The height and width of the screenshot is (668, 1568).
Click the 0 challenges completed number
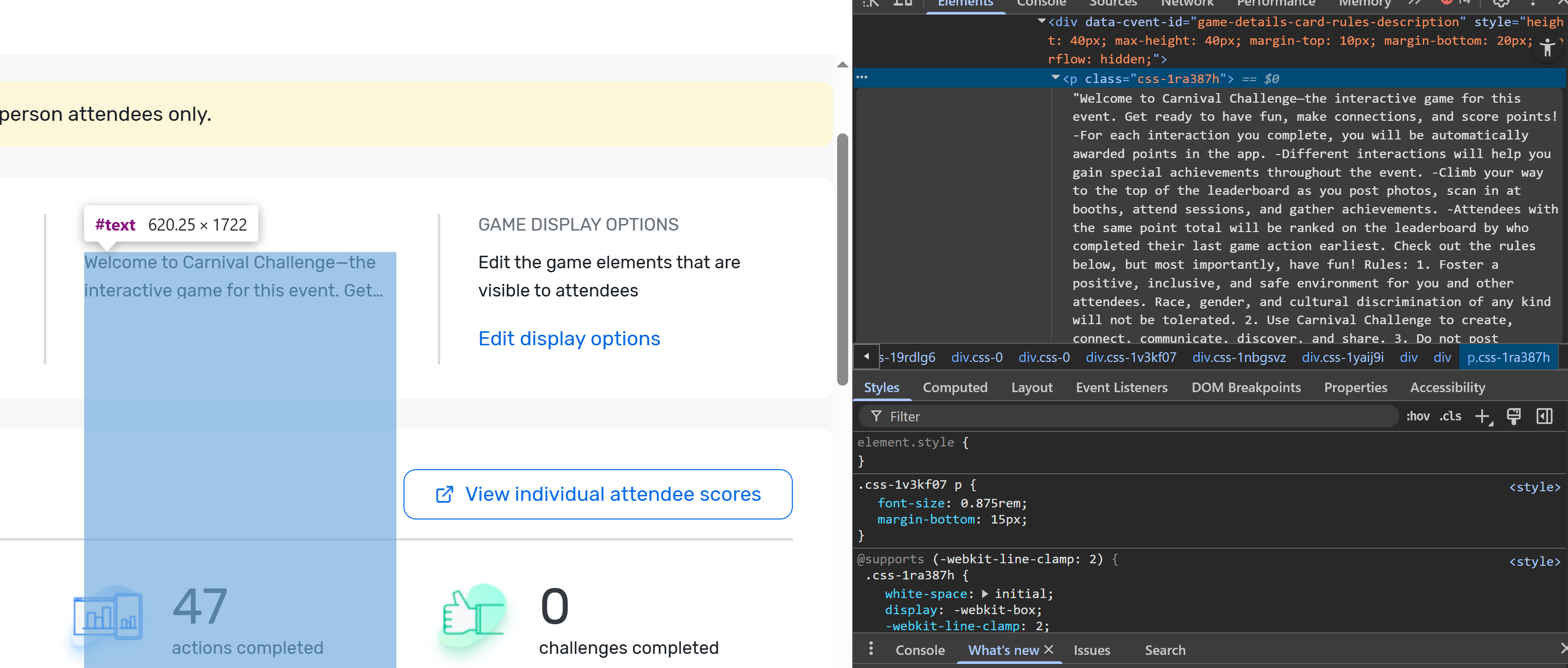[554, 607]
